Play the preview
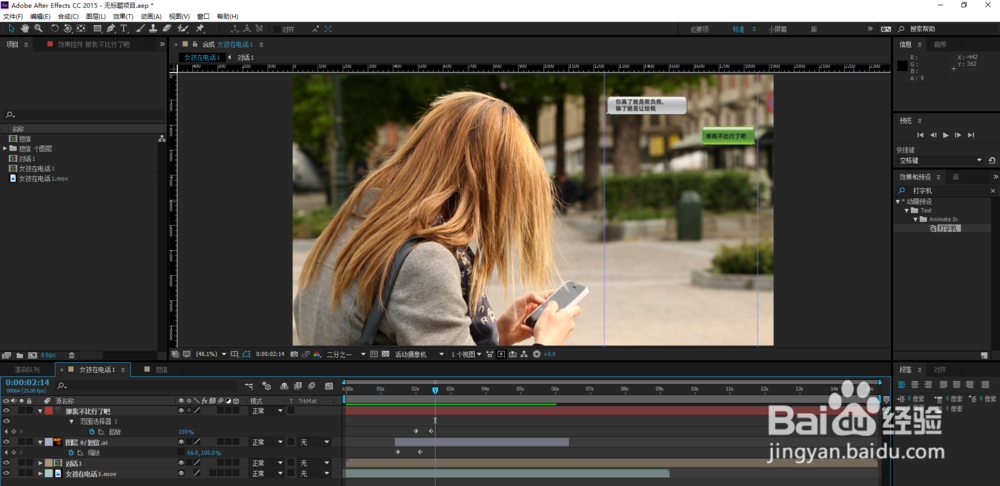1000x486 pixels. point(946,135)
